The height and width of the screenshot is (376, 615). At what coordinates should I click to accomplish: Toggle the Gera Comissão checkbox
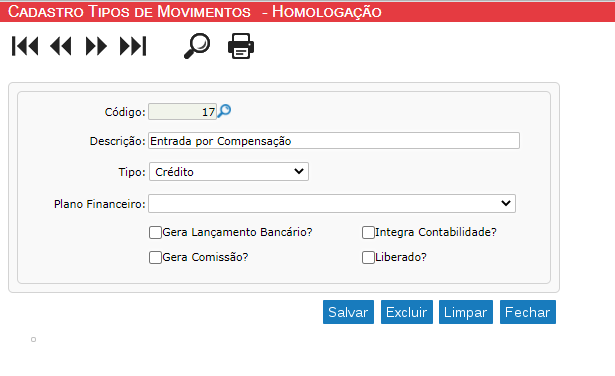155,258
